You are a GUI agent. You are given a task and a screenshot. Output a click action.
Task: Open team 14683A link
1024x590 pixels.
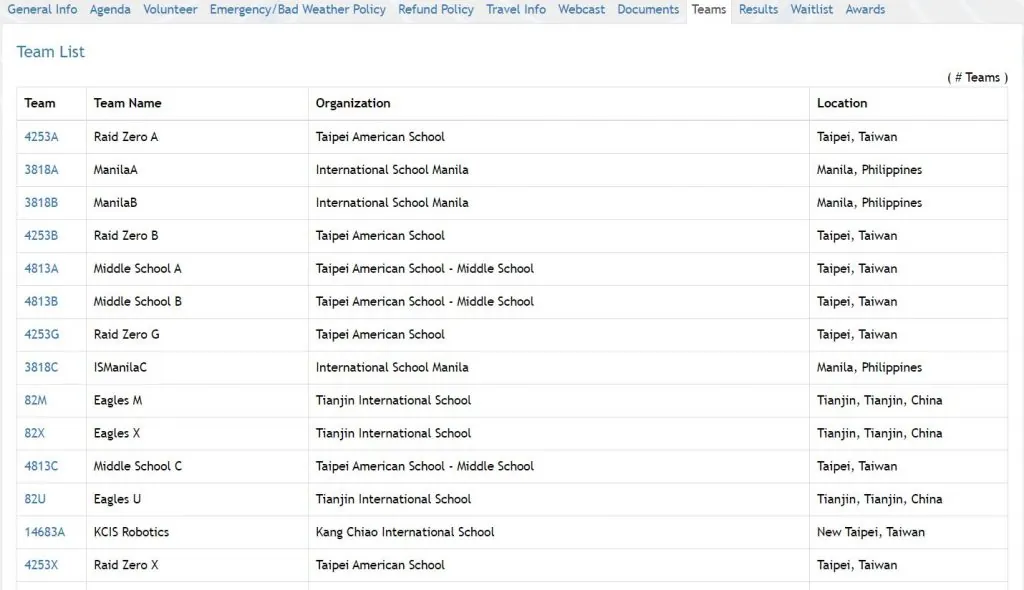[44, 532]
